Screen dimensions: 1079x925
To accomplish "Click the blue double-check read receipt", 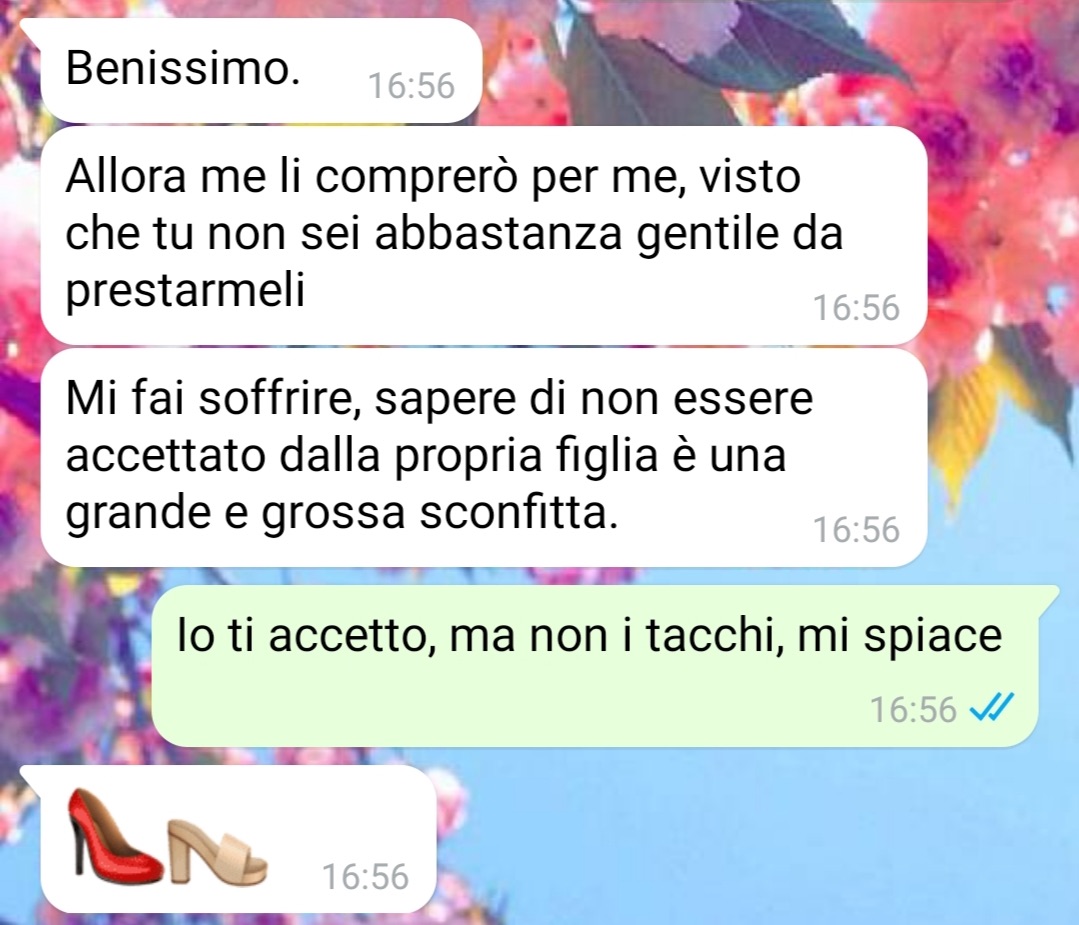I will [992, 707].
